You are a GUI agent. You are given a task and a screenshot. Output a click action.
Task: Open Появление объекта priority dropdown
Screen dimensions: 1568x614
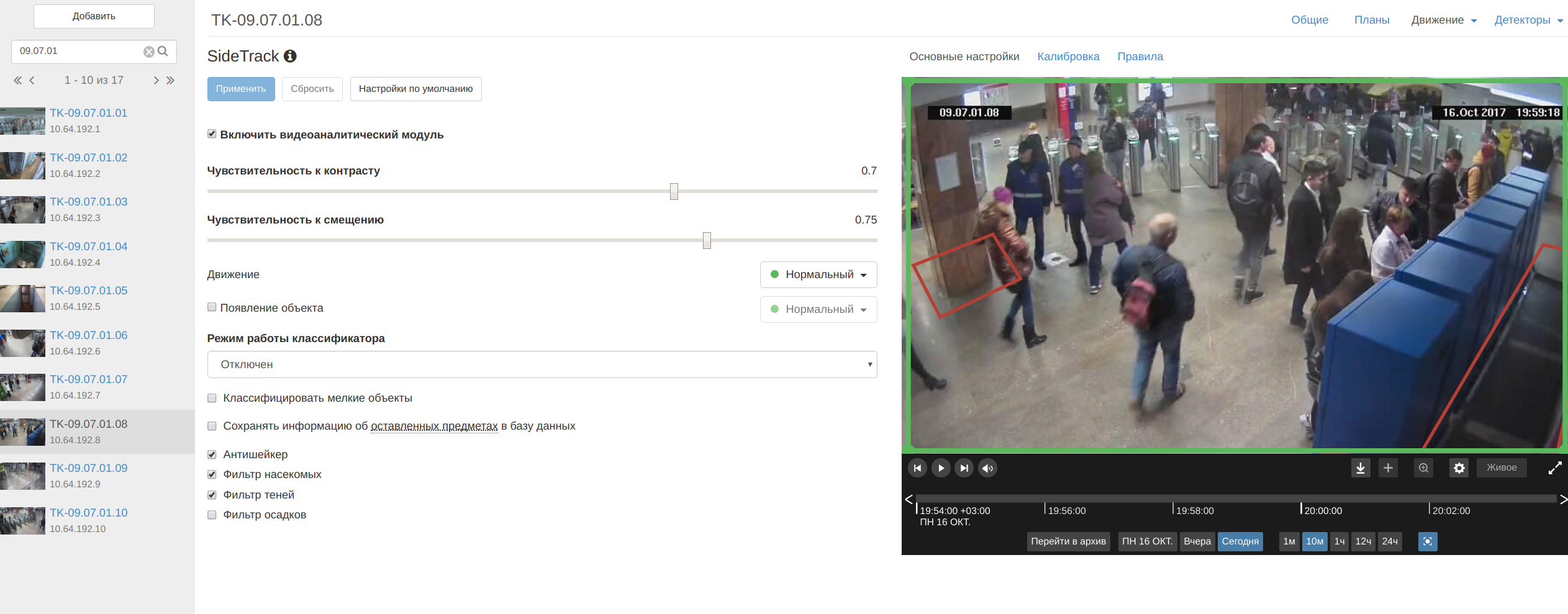point(818,309)
